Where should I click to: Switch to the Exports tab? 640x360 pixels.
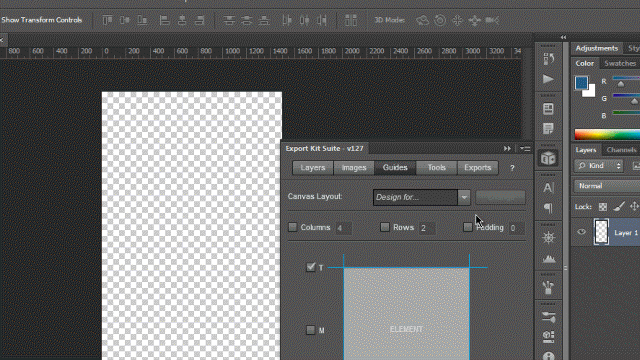tap(478, 168)
